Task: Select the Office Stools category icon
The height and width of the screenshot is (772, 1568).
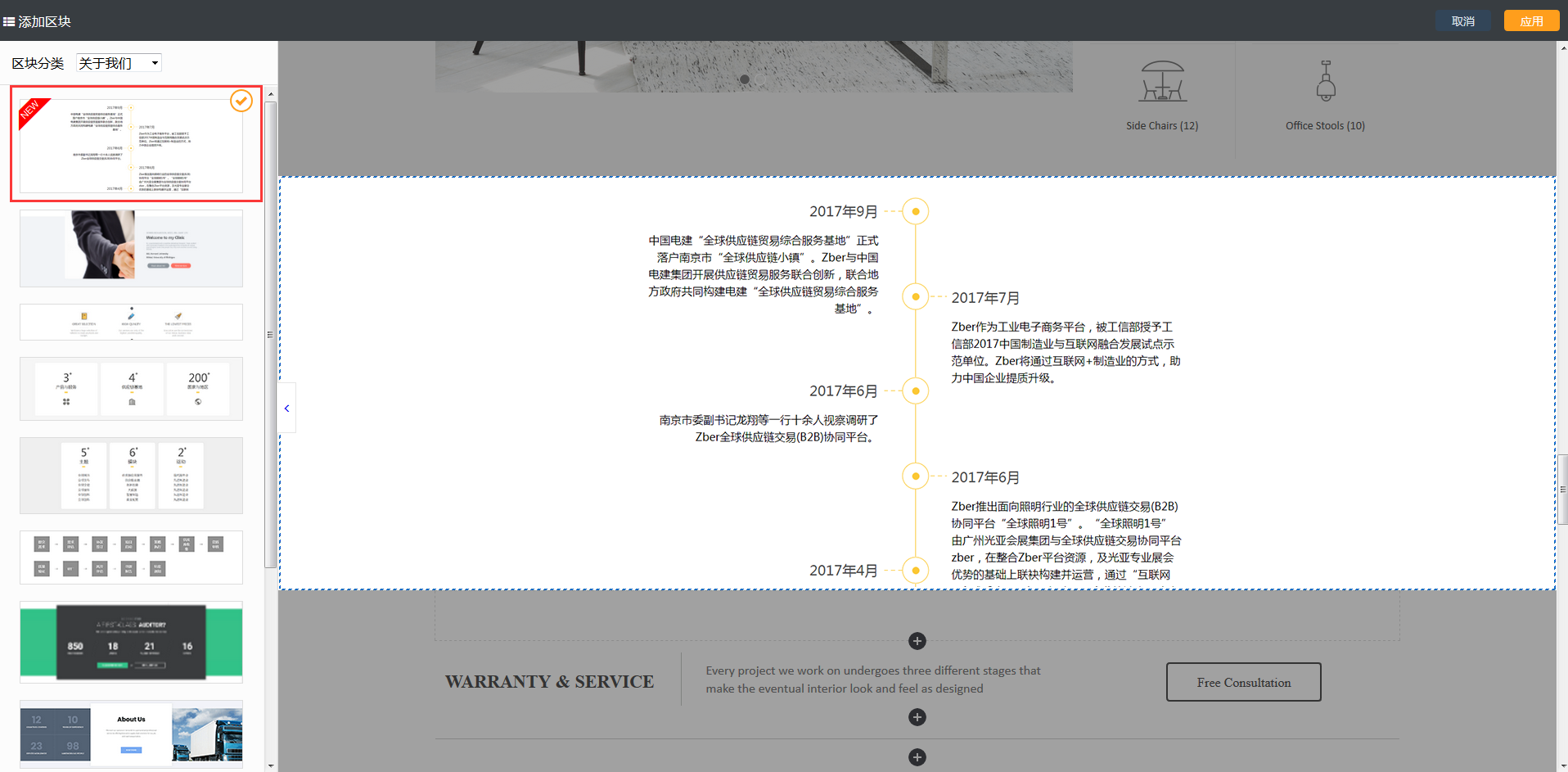Action: pyautogui.click(x=1326, y=81)
